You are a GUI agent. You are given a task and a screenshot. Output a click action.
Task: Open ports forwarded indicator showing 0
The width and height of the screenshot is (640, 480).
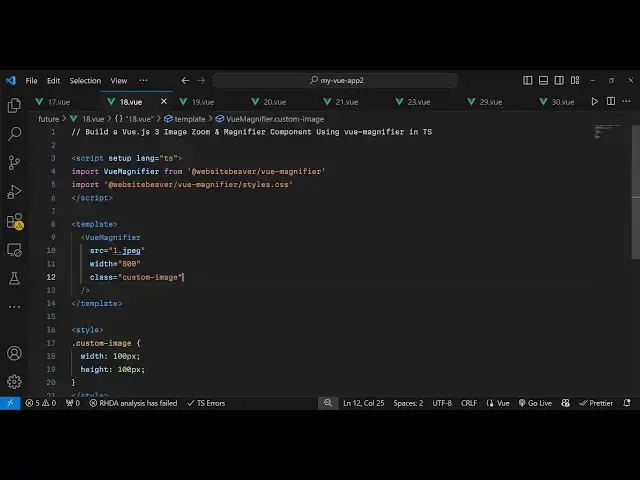(73, 403)
